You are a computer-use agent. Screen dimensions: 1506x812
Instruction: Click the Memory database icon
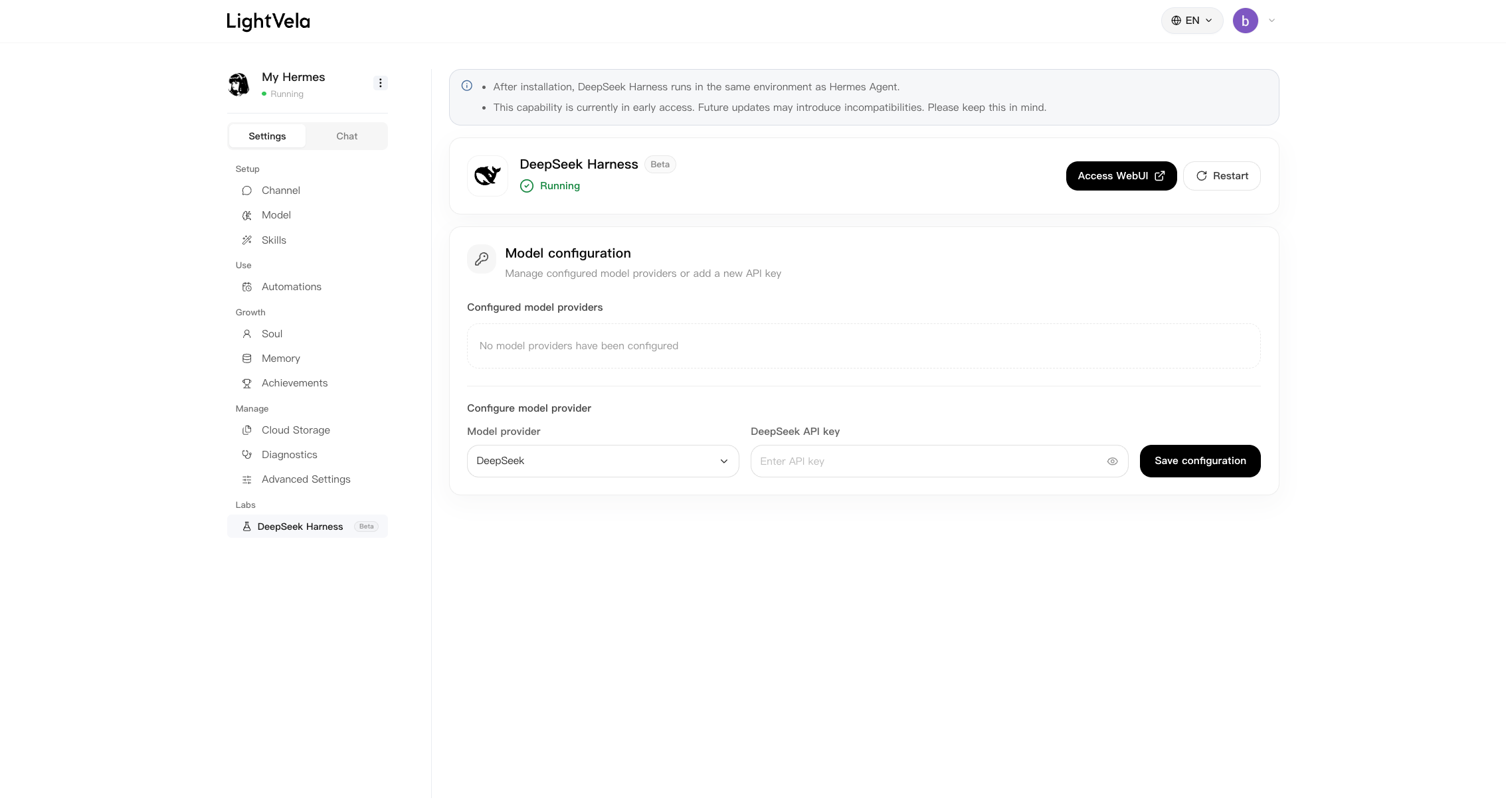pos(246,359)
